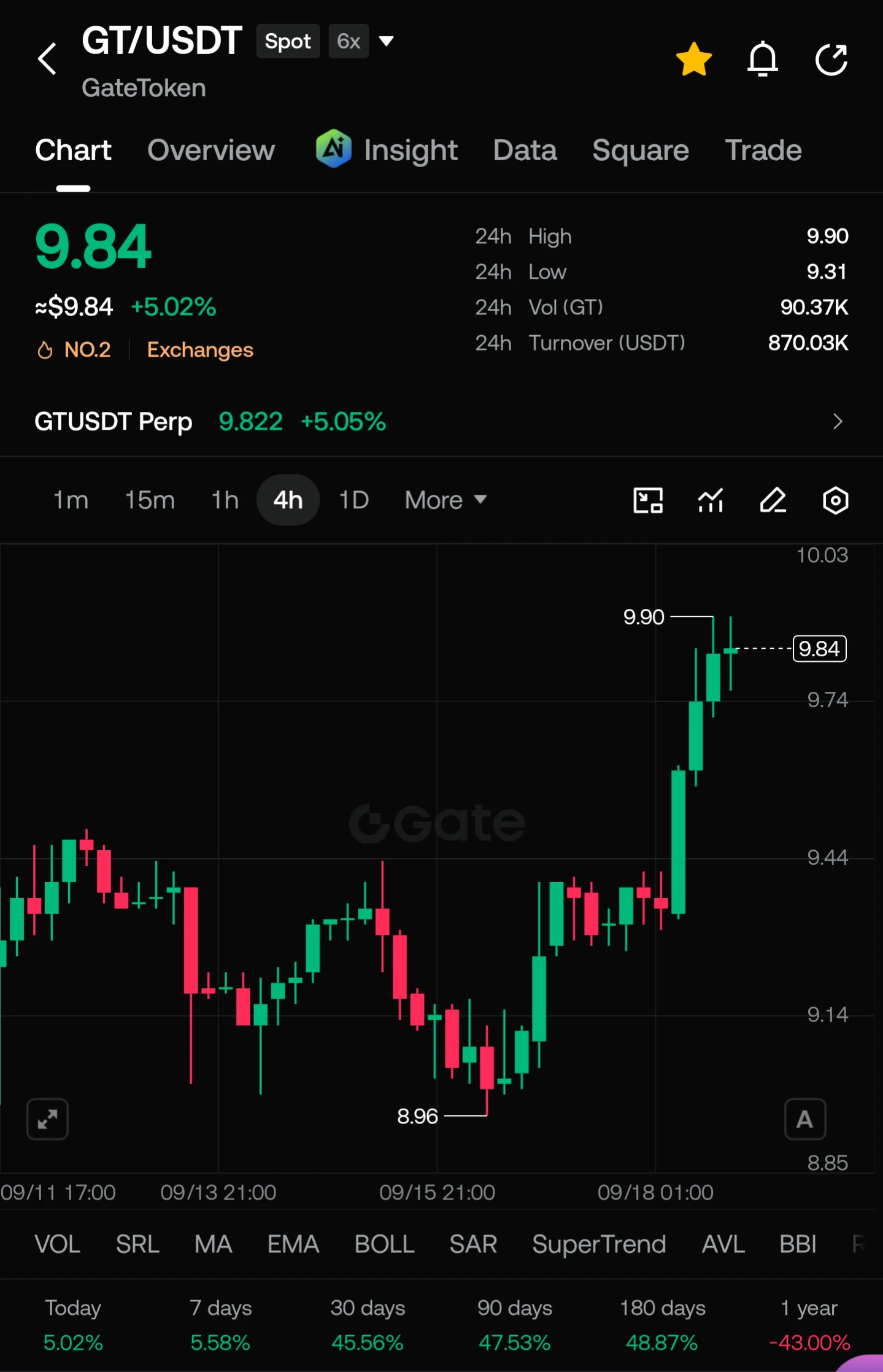Open the Square tab
Screen dimensions: 883x1372
click(x=641, y=150)
